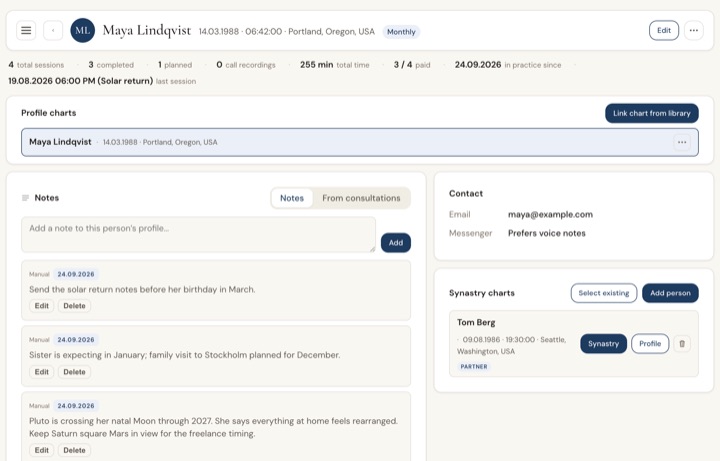Click the Maya Lindqvist header name
Image resolution: width=720 pixels, height=461 pixels.
[x=146, y=30]
